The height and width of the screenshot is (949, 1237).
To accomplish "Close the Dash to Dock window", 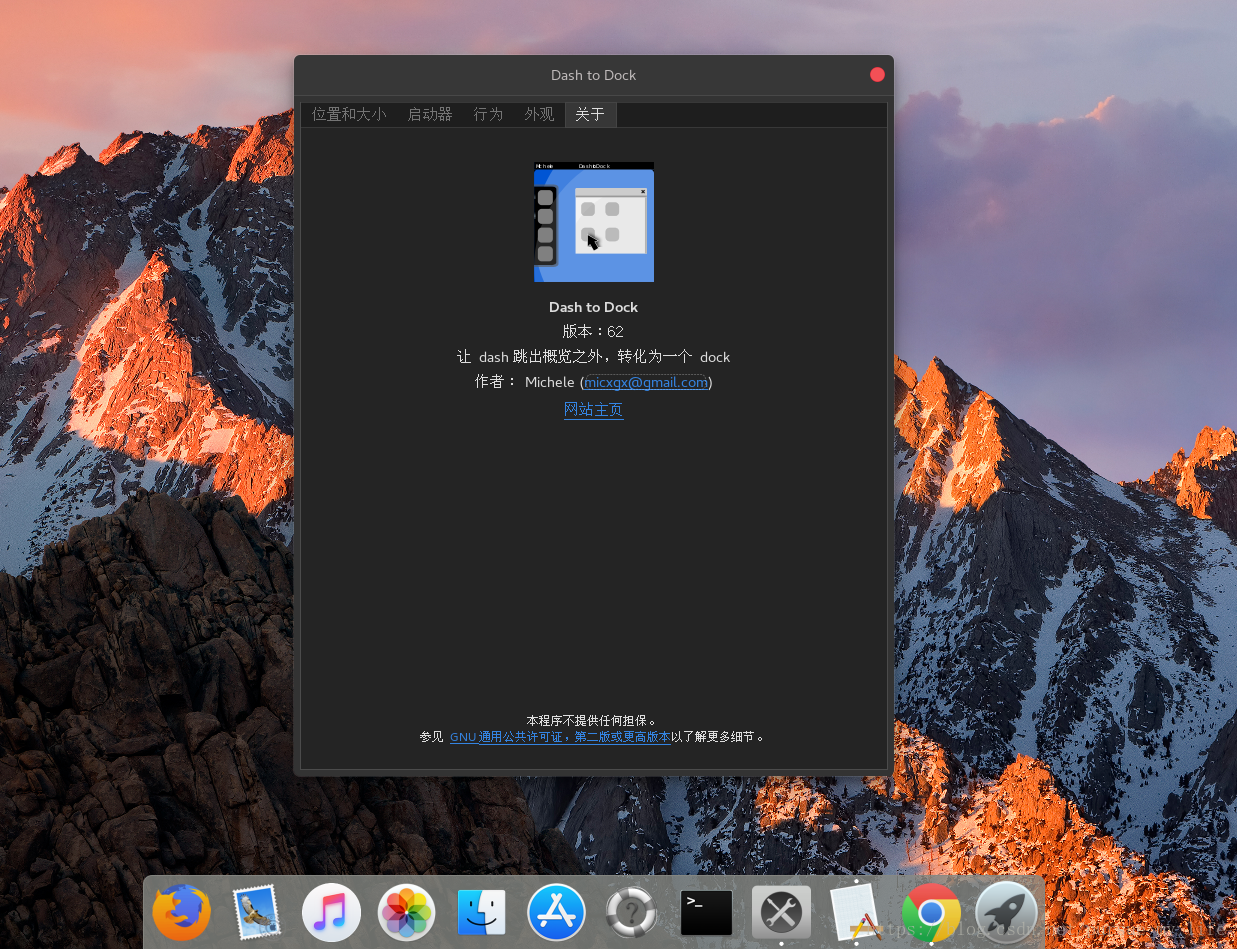I will click(x=878, y=75).
